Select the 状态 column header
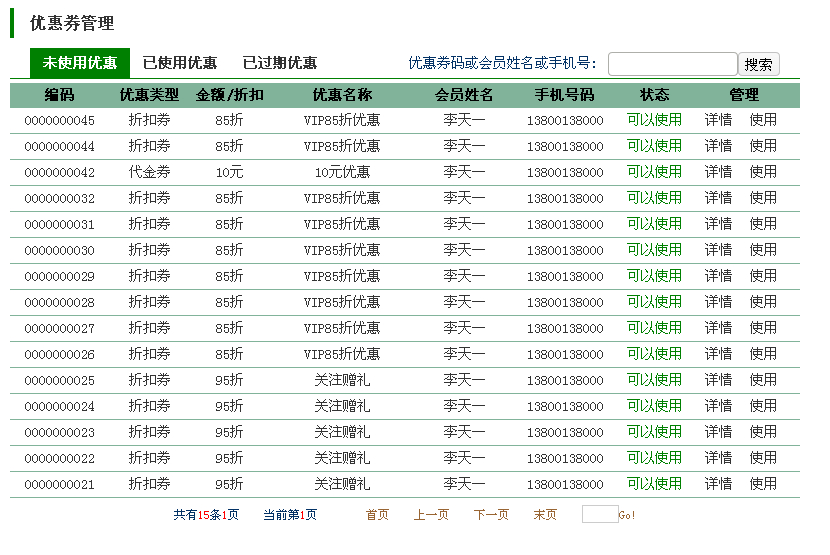 click(655, 95)
